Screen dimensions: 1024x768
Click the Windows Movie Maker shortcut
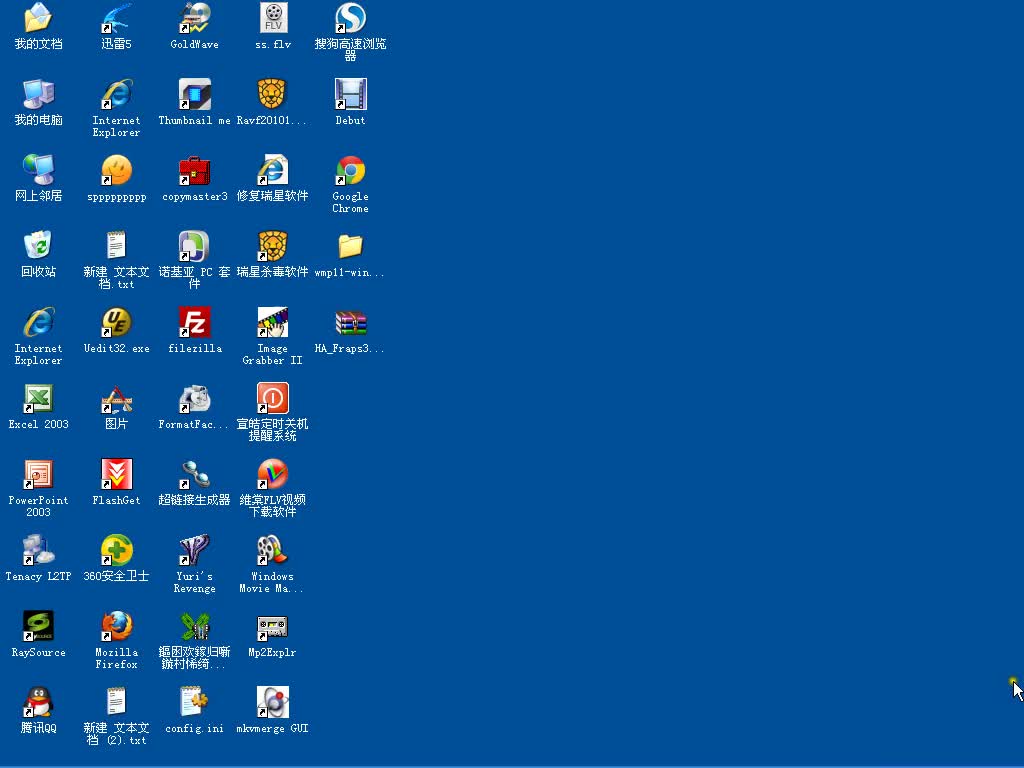[272, 551]
